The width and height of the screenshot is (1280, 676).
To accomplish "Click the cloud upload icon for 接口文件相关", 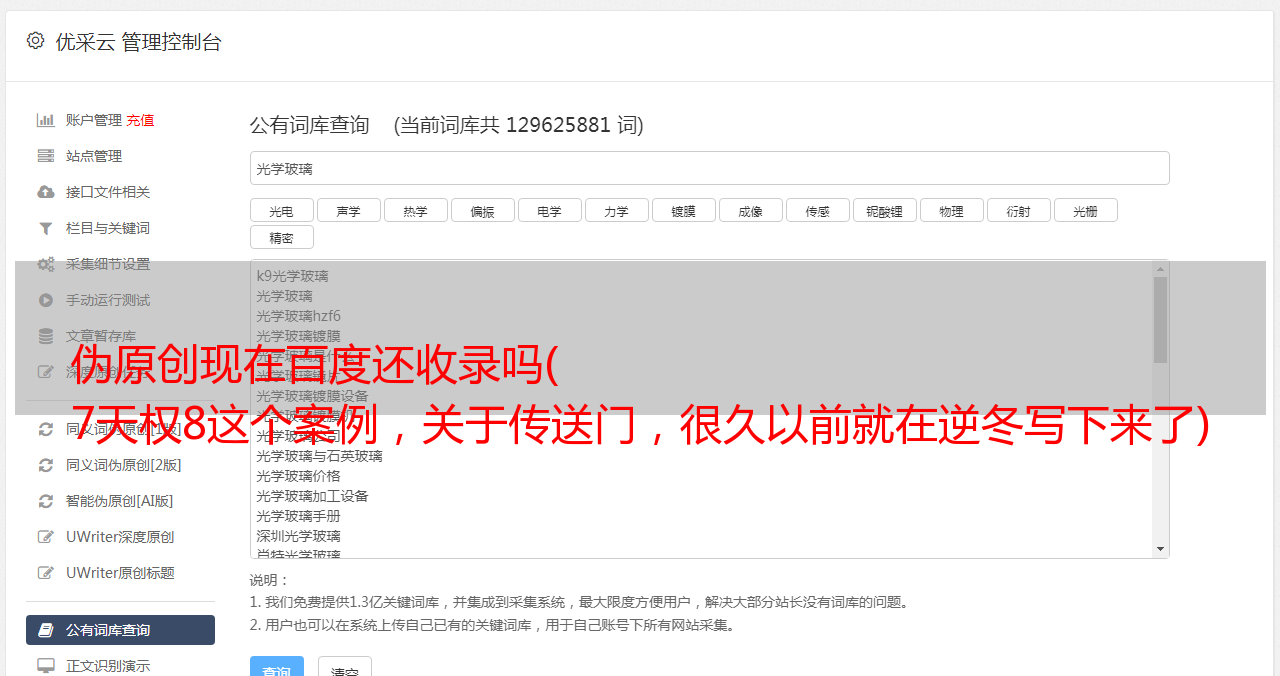I will (46, 192).
